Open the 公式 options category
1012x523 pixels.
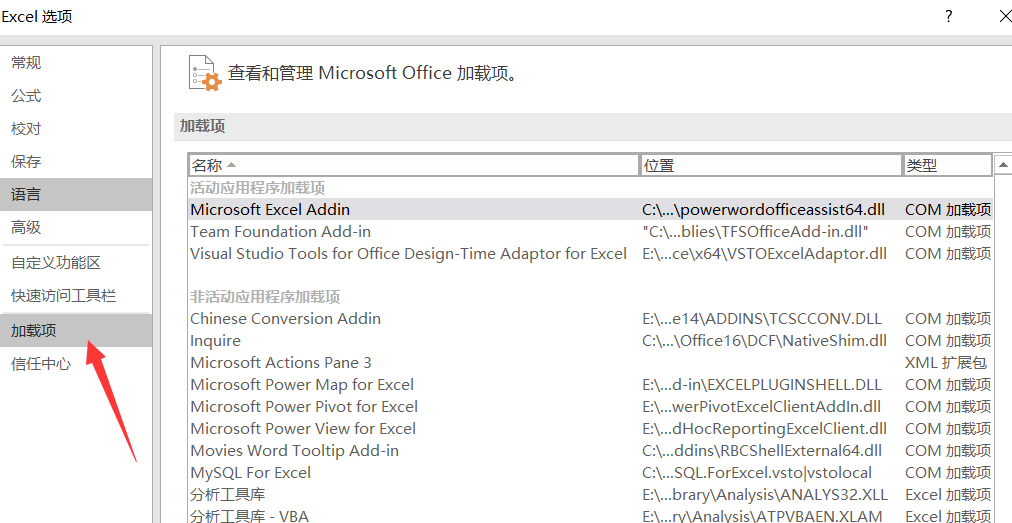click(x=76, y=96)
